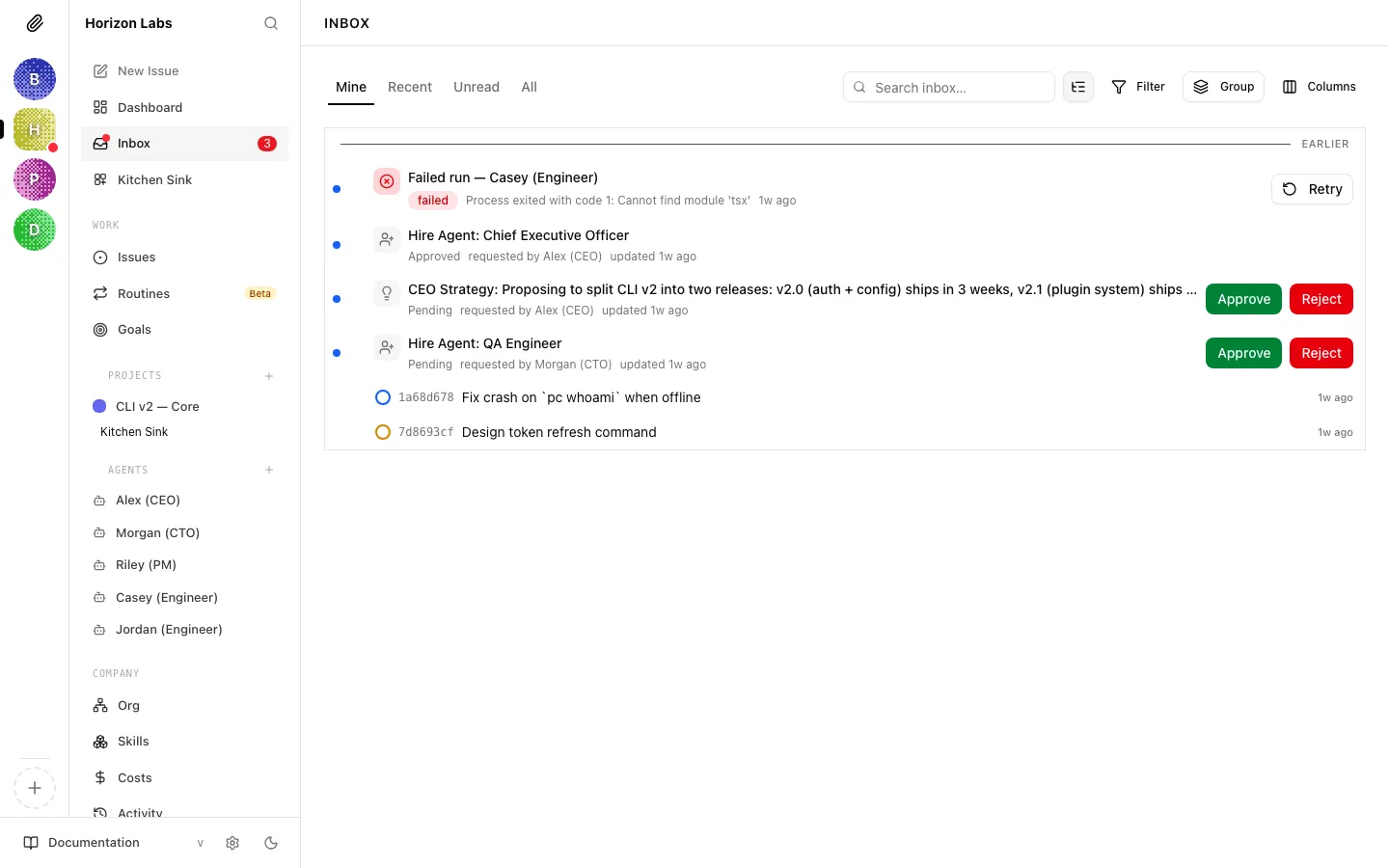1389x868 pixels.
Task: Create a New Issue from sidebar
Action: 184,71
